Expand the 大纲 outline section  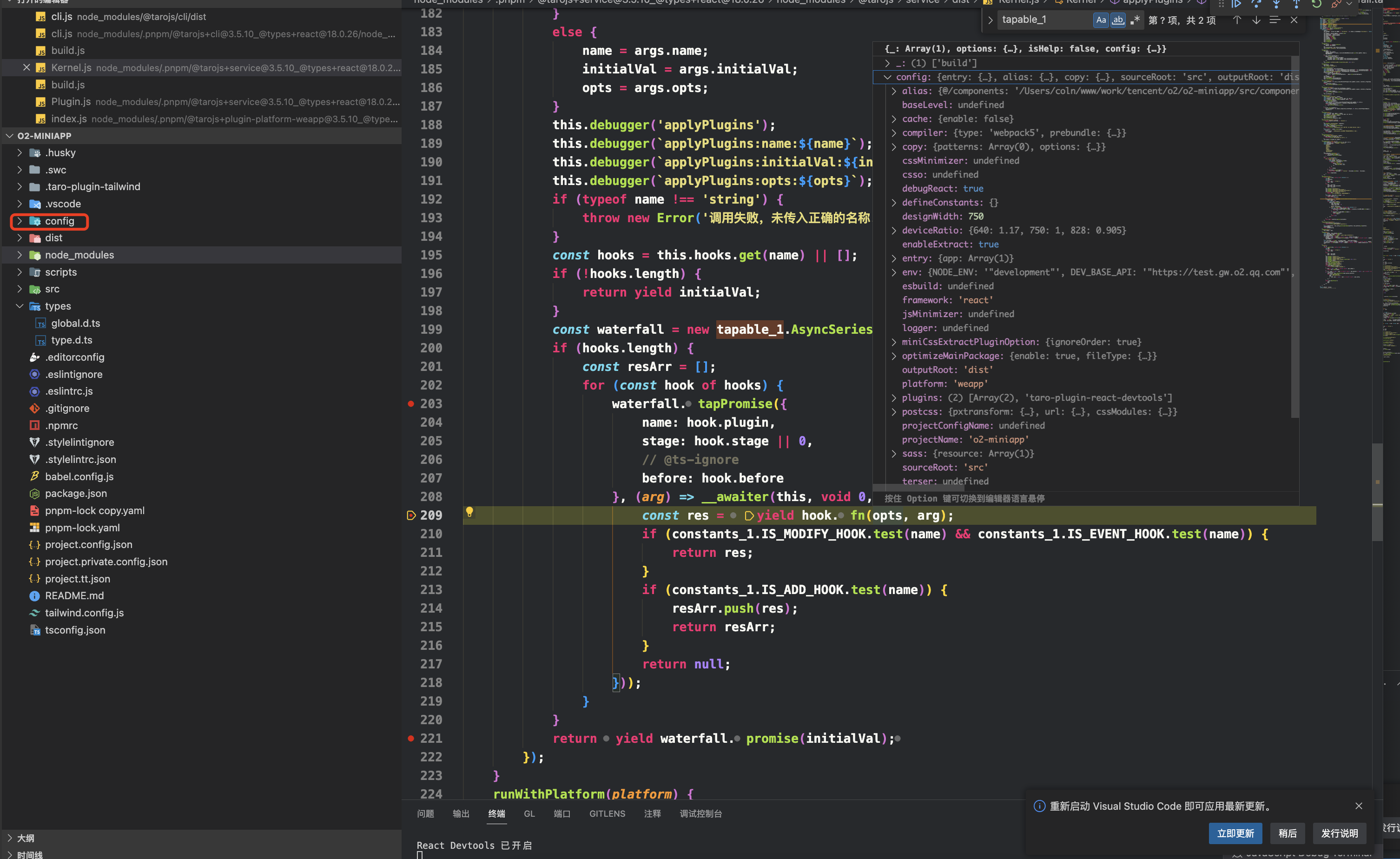point(10,838)
